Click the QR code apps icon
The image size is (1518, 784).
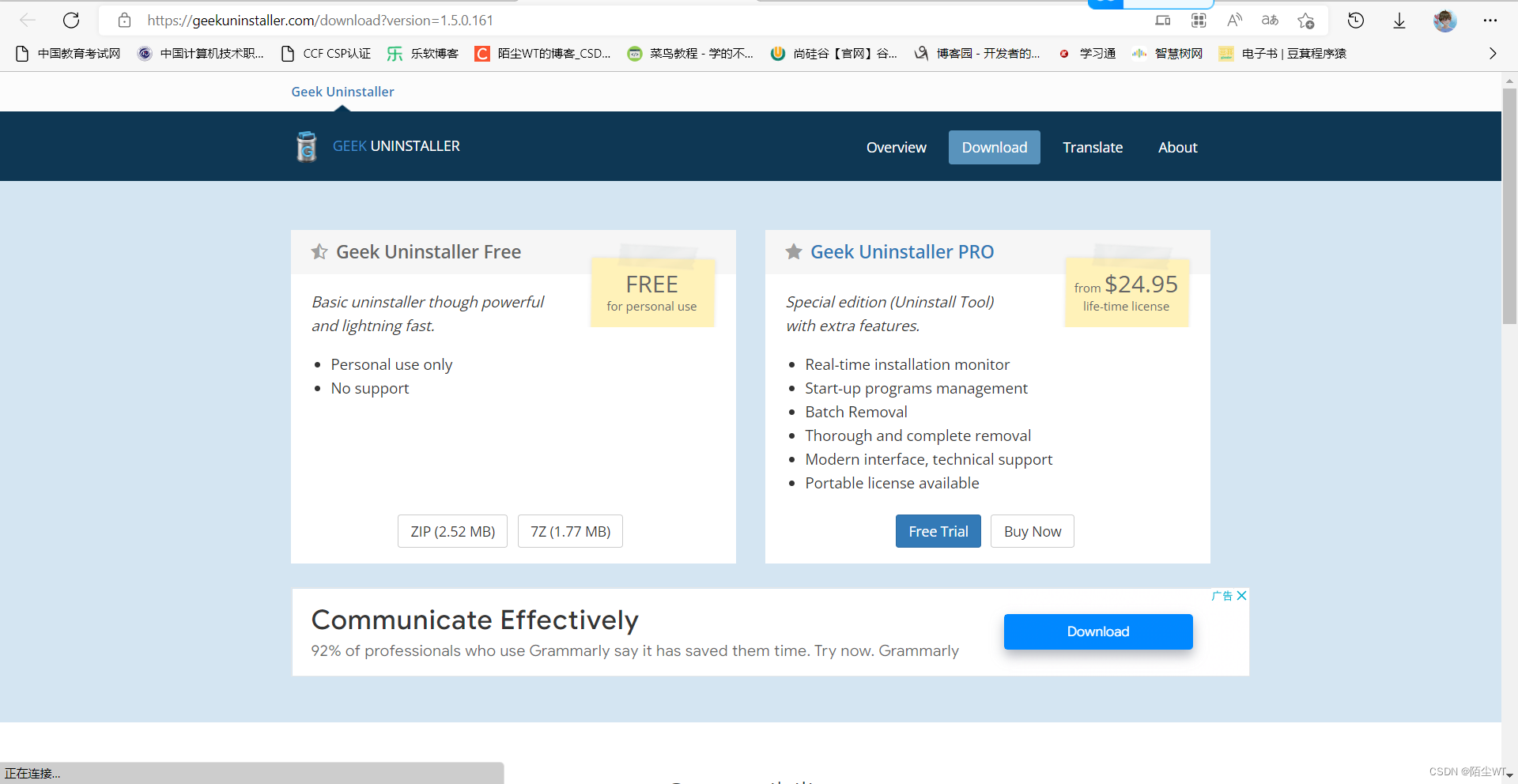click(1199, 21)
